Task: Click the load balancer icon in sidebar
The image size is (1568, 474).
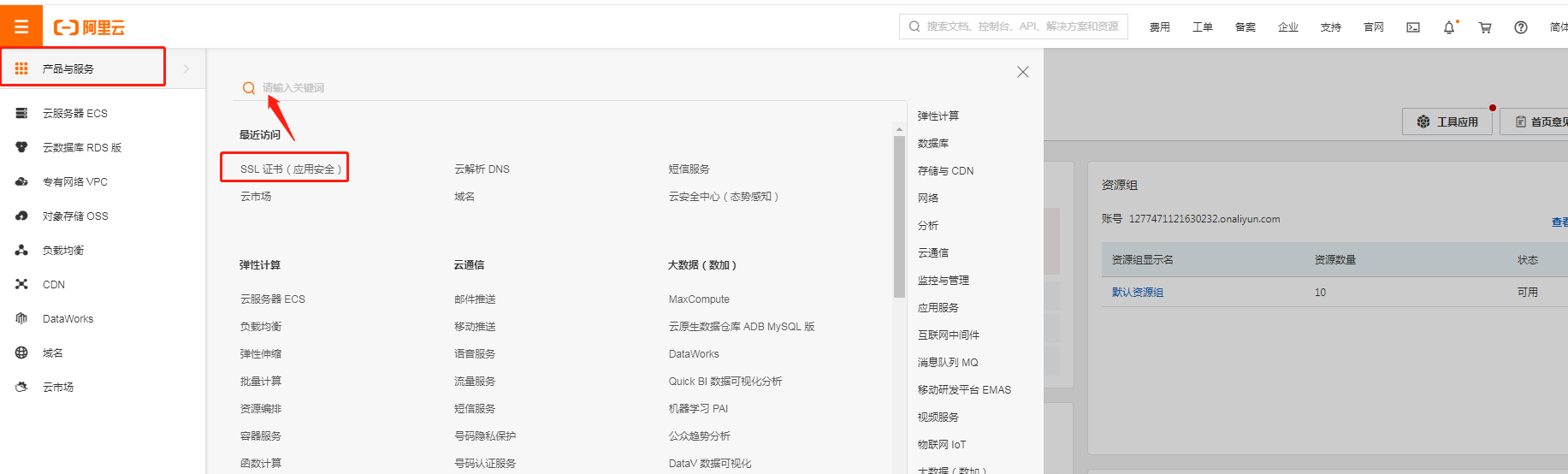Action: (x=21, y=250)
